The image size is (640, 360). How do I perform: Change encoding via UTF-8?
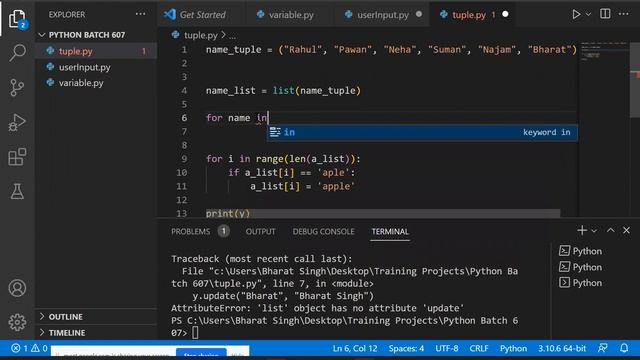click(x=447, y=349)
